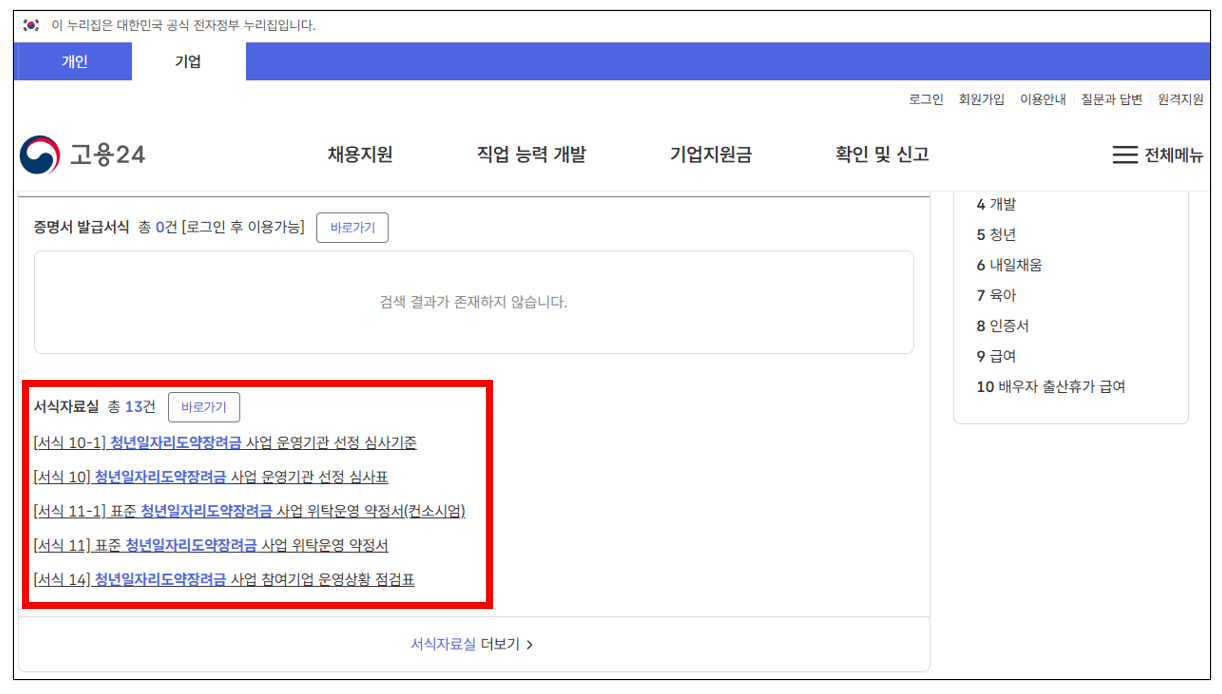Expand 서식자료실 더보기 to see more forms
The width and height of the screenshot is (1222, 694).
[468, 644]
